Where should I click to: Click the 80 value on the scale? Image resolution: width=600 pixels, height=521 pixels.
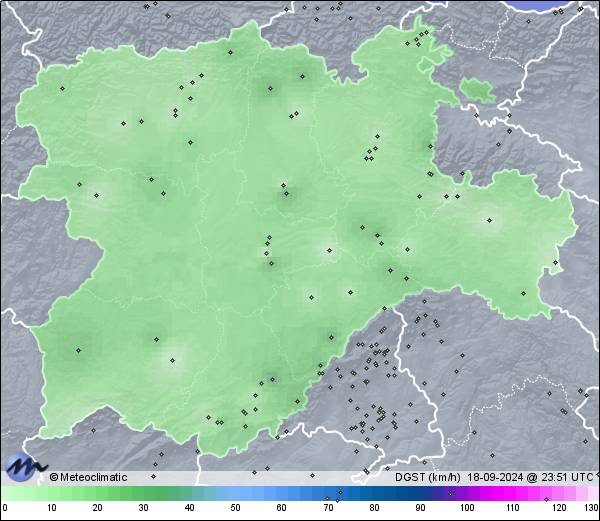(x=374, y=508)
